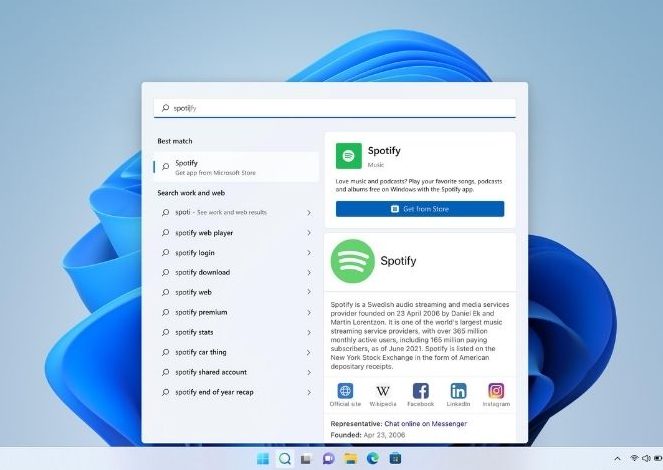
Task: Click the 'Founded: Apr 23, 2006' line
Action: [x=367, y=435]
